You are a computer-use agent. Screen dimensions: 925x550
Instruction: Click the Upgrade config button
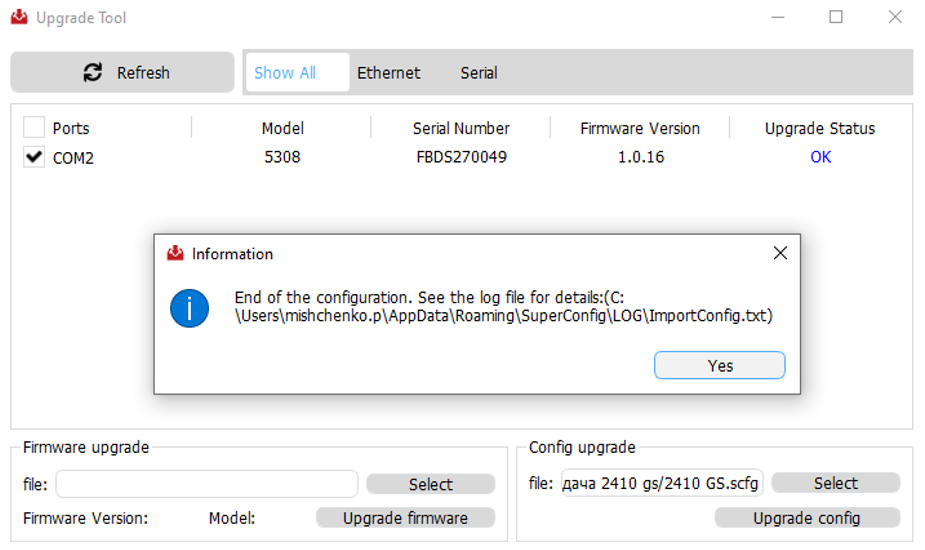806,518
